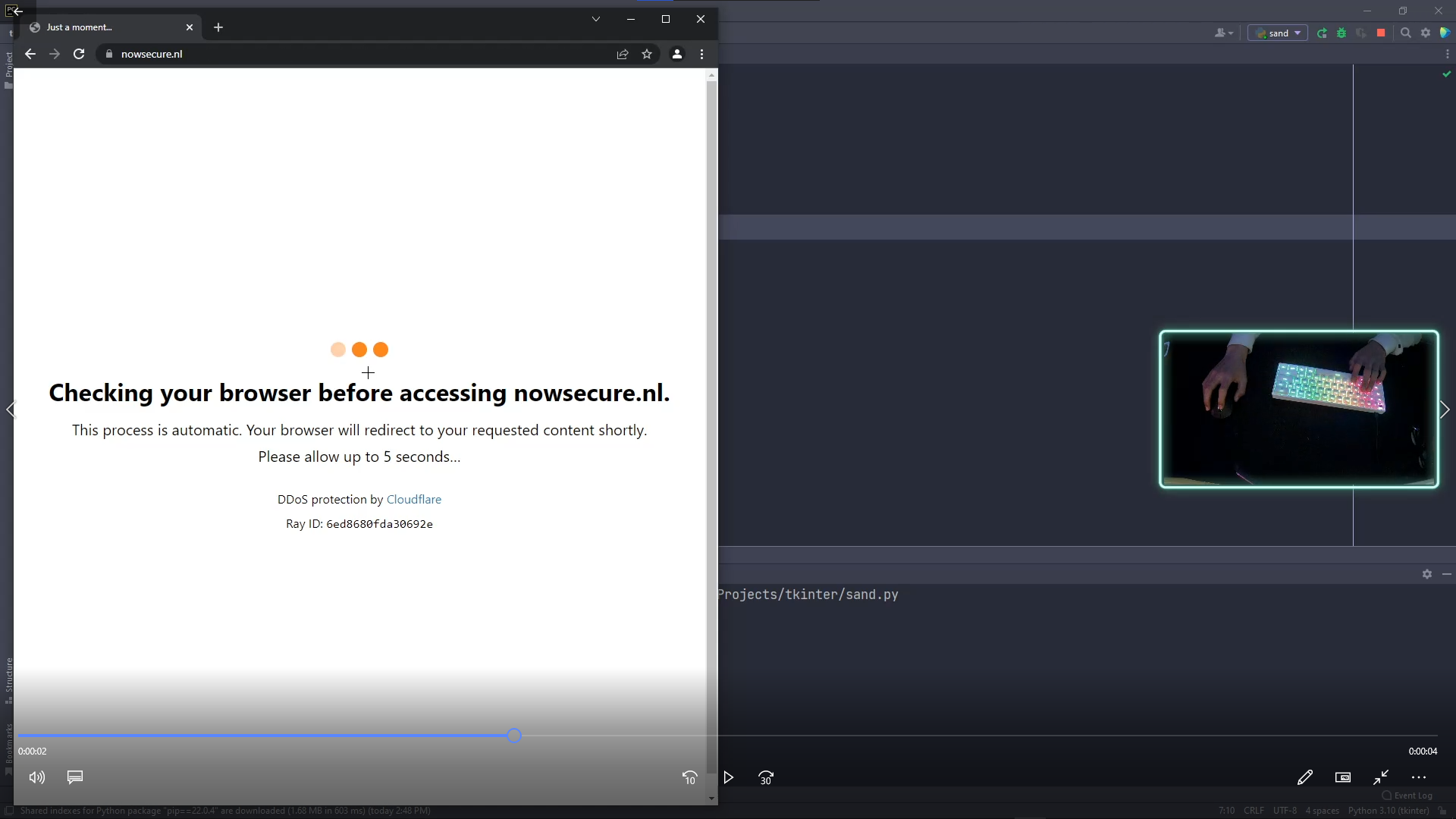
Task: Change the 4 spaces indent setting
Action: [1322, 811]
